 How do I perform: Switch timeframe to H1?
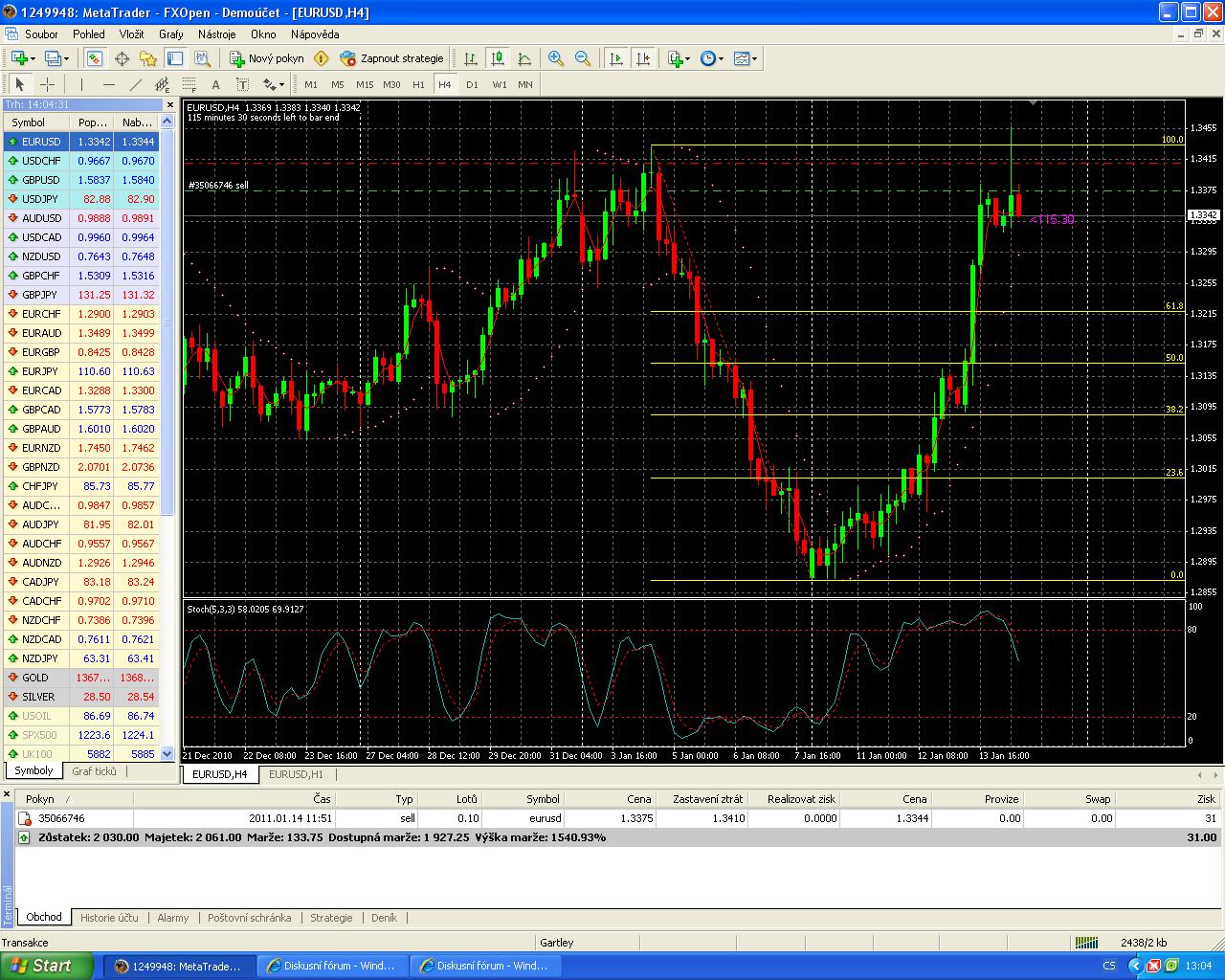point(418,84)
